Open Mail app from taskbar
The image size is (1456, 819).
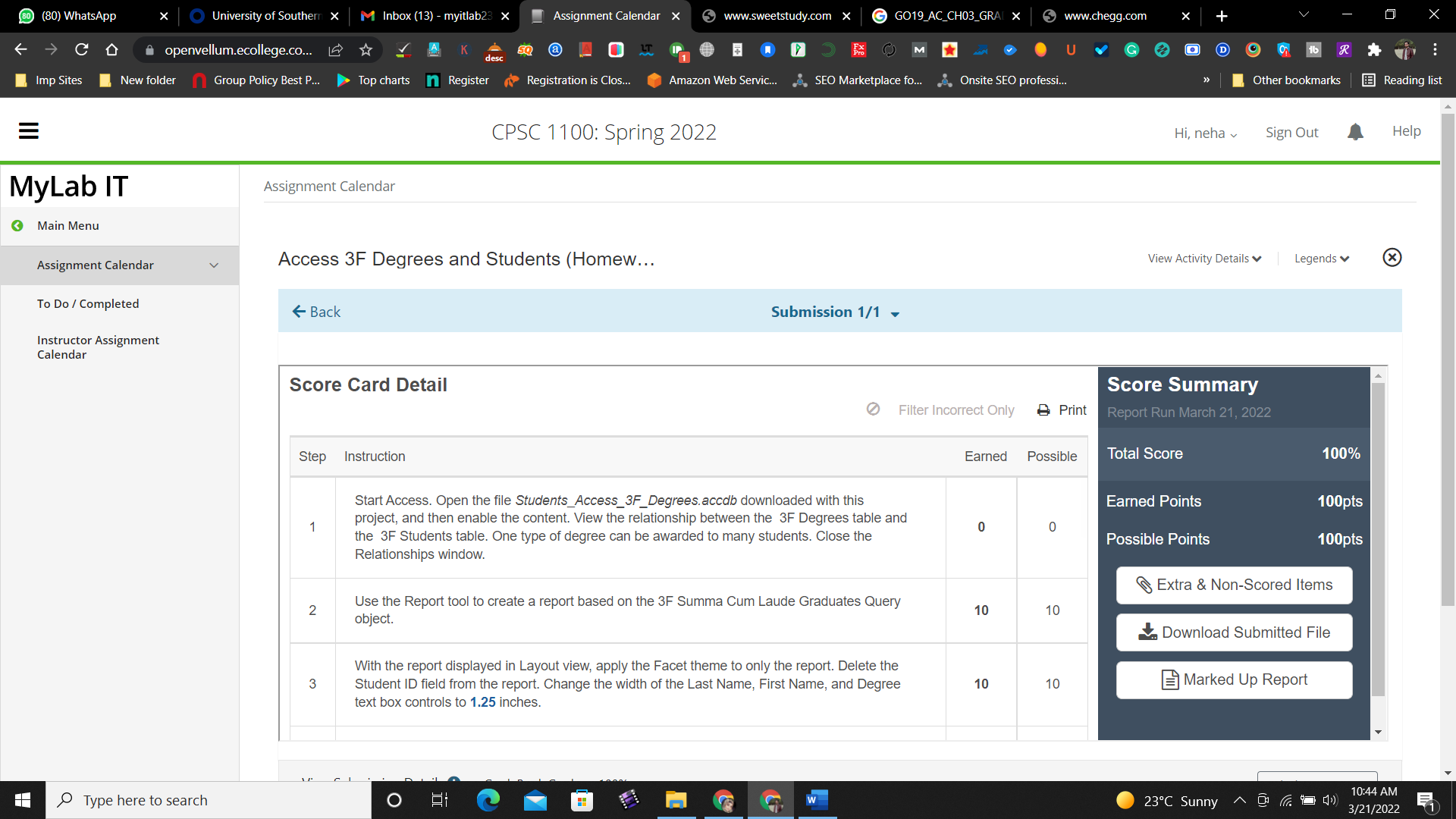click(535, 800)
